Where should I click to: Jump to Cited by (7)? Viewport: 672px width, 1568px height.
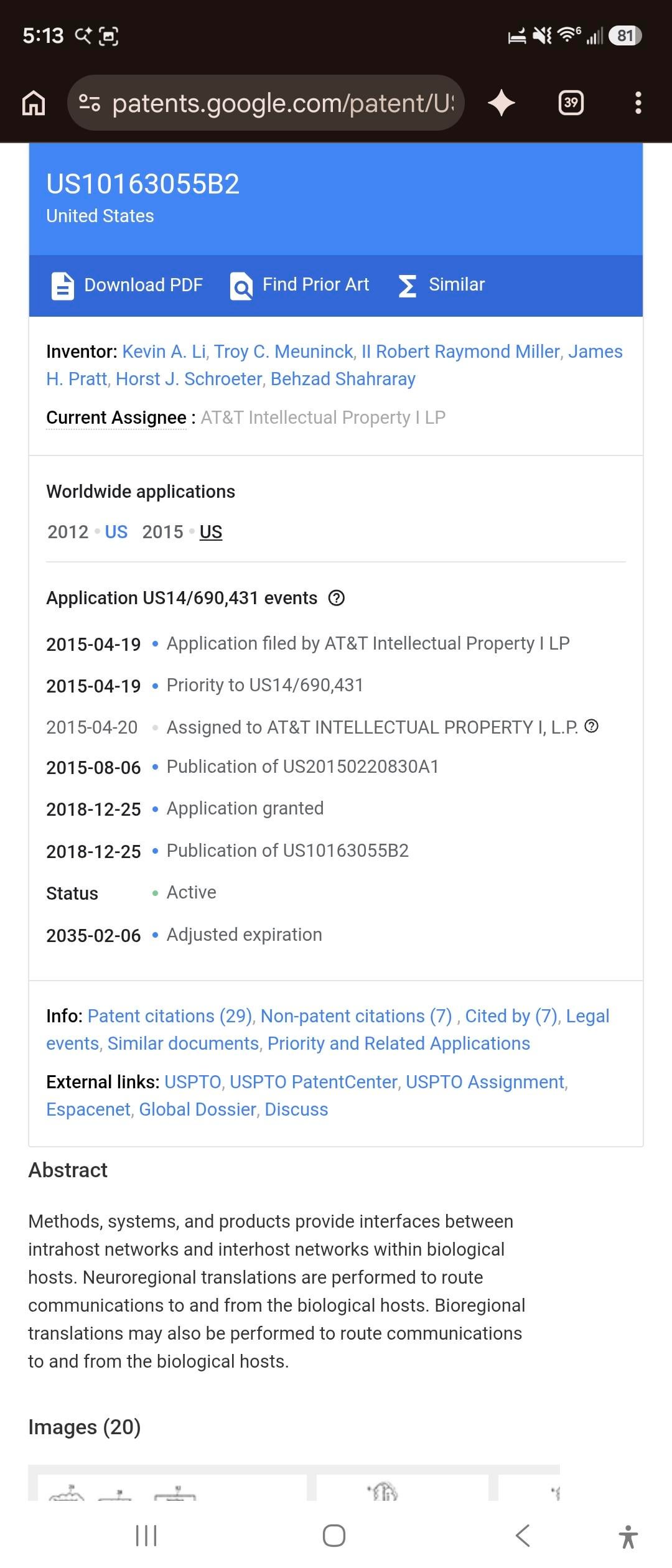coord(511,1016)
